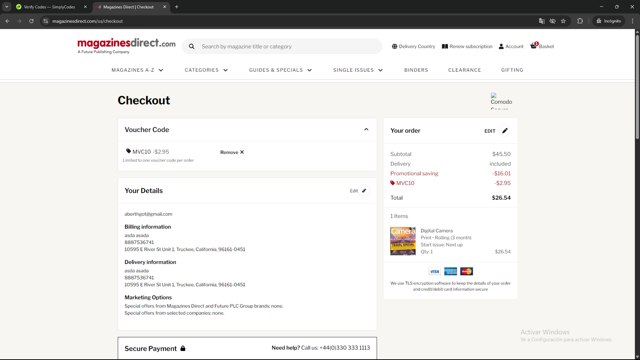Click the Digital Camera item title

(x=436, y=231)
